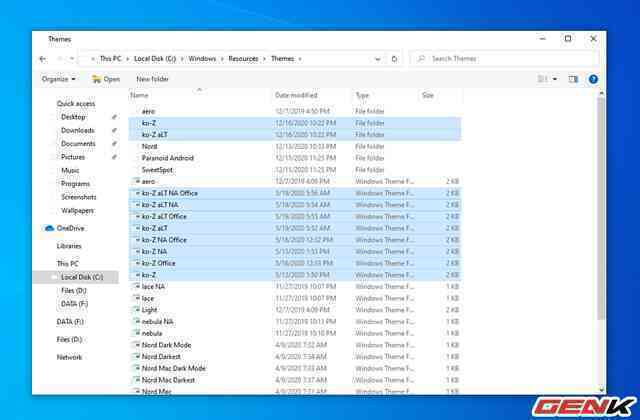Viewport: 640px width, 420px height.
Task: Select ko-Z aLT Office theme icon
Action: pos(137,216)
